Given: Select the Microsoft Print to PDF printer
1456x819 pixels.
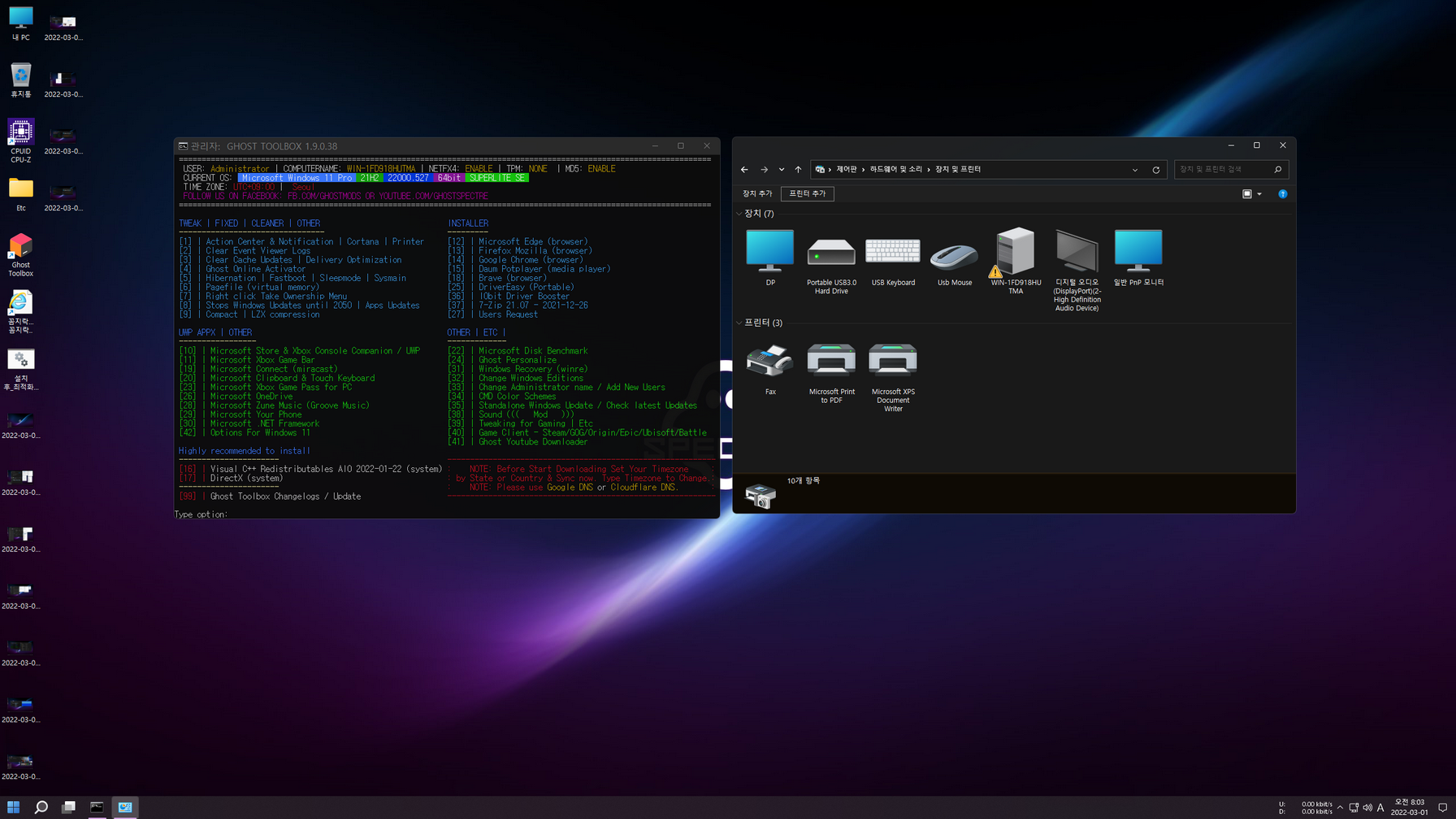Looking at the screenshot, I should (x=831, y=374).
